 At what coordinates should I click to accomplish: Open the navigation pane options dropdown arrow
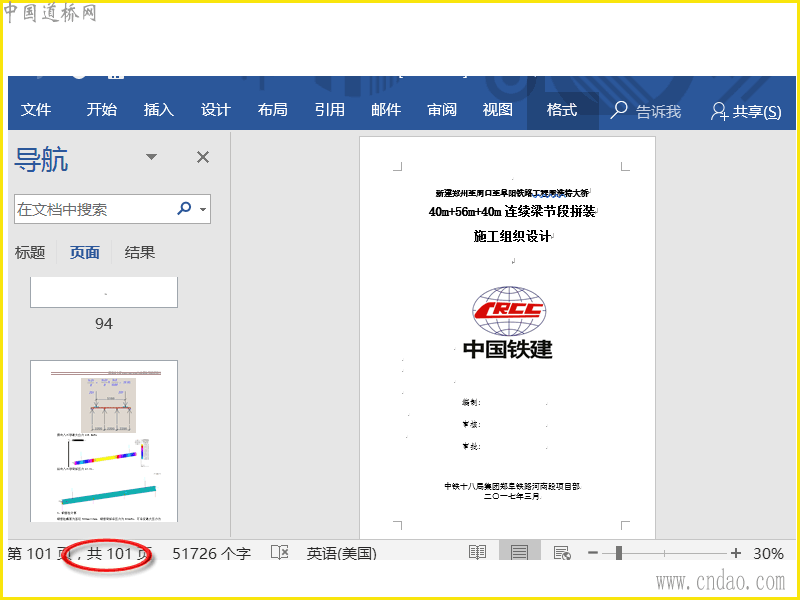click(x=152, y=157)
